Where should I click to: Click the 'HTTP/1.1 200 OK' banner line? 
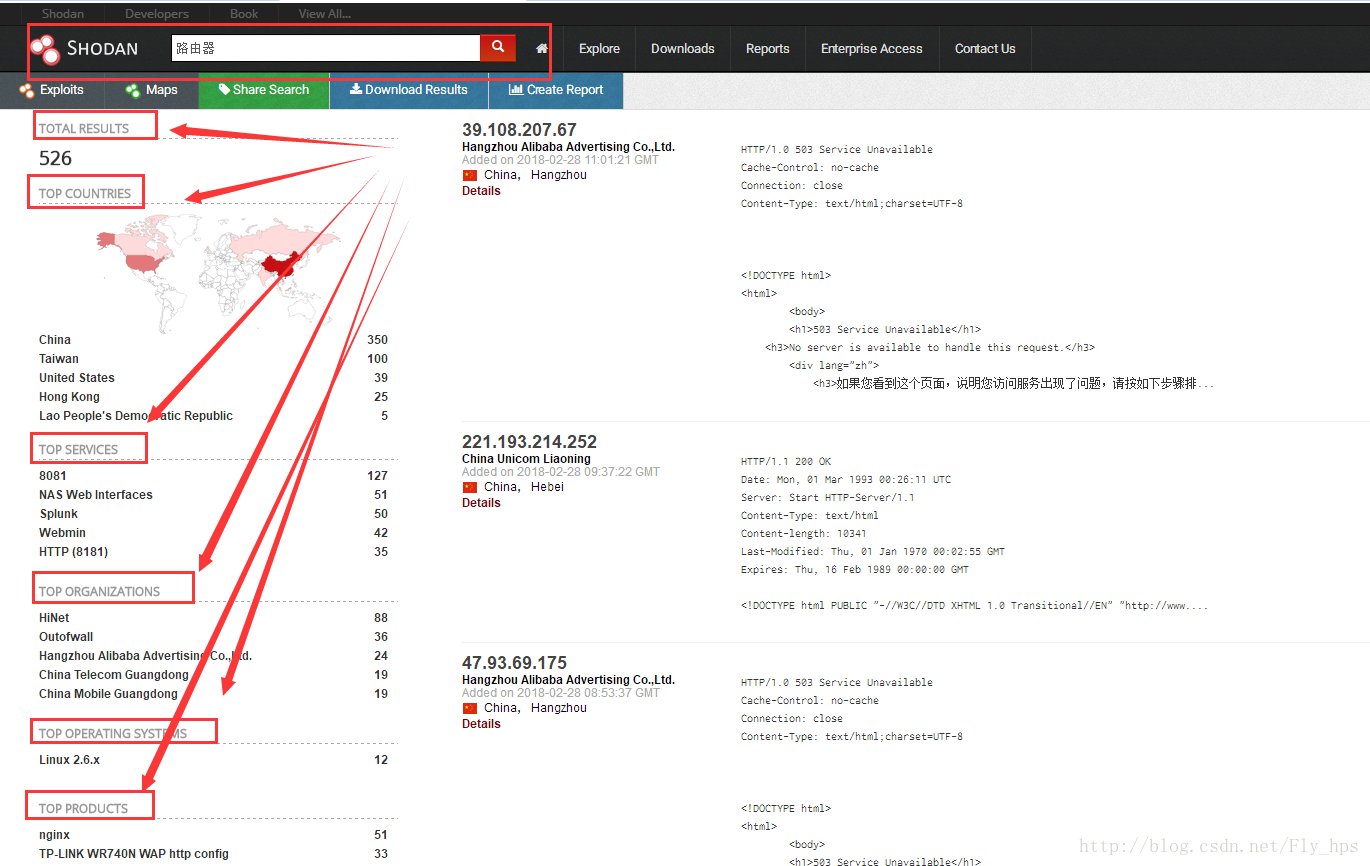786,462
